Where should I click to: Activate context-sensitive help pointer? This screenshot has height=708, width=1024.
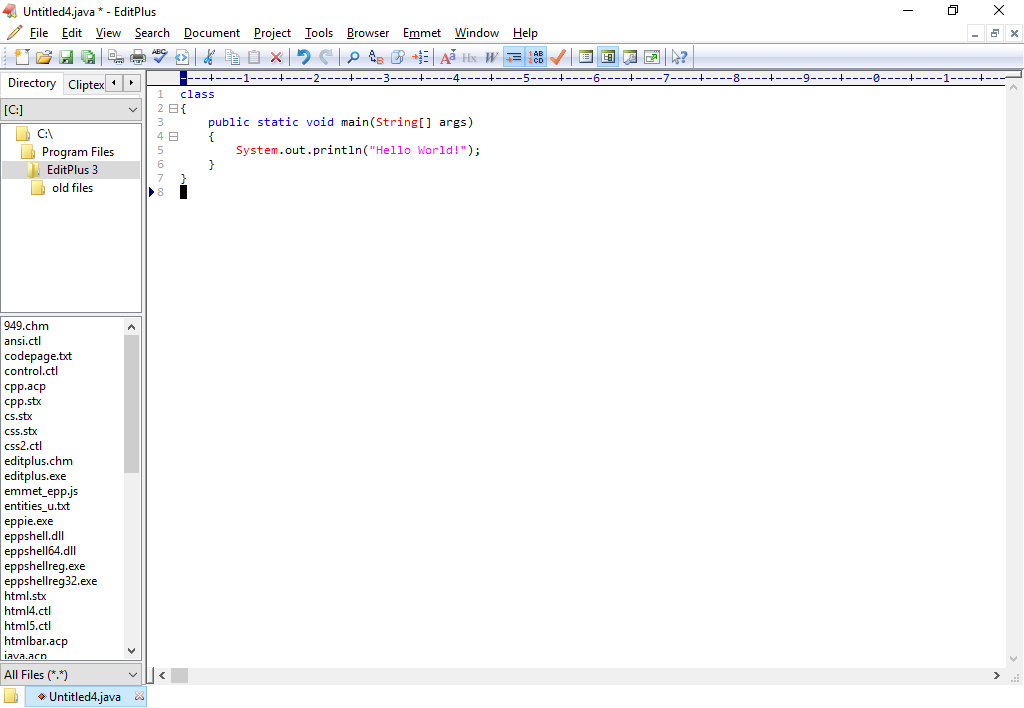[679, 57]
